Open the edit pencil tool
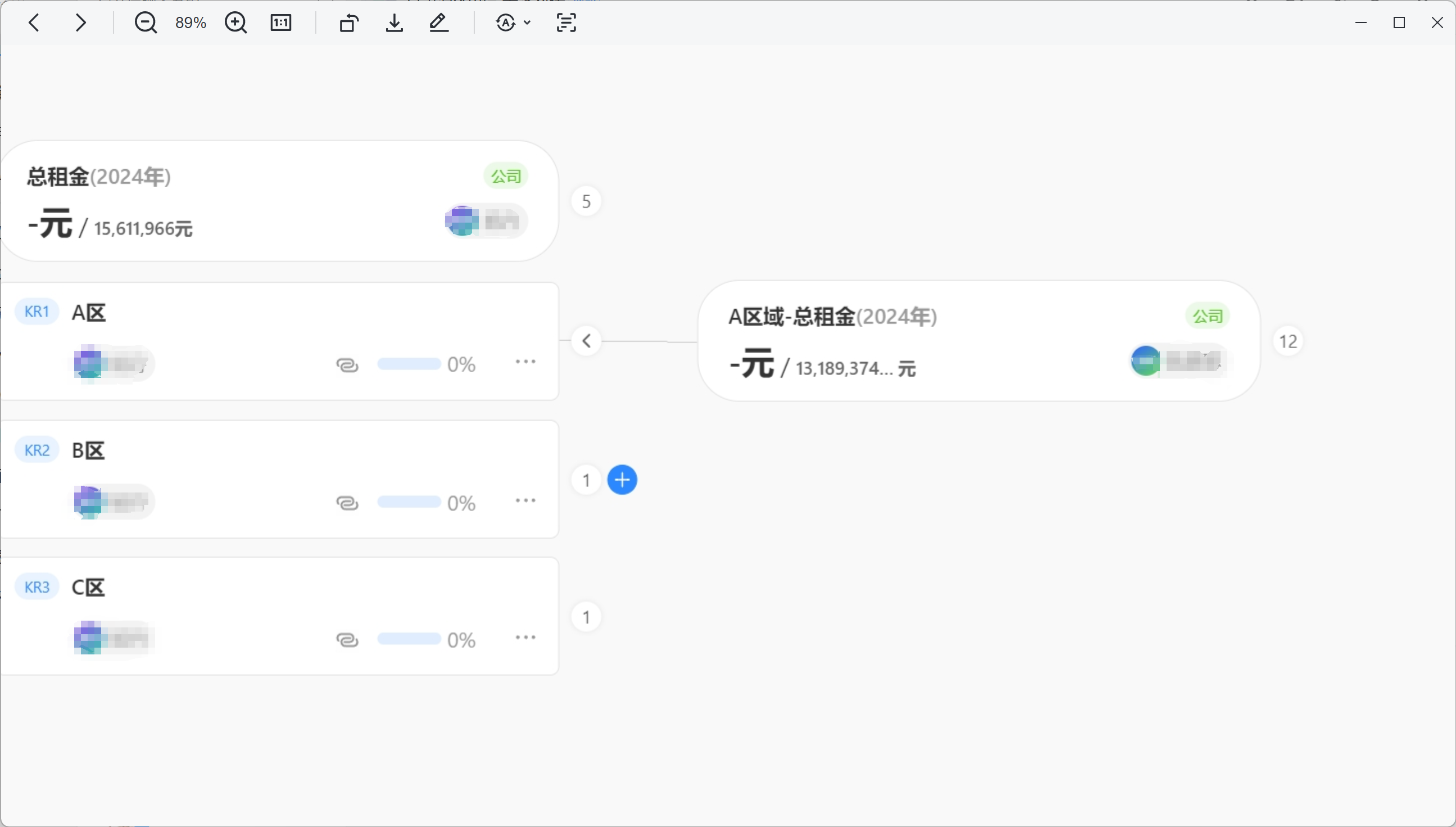 [x=439, y=22]
